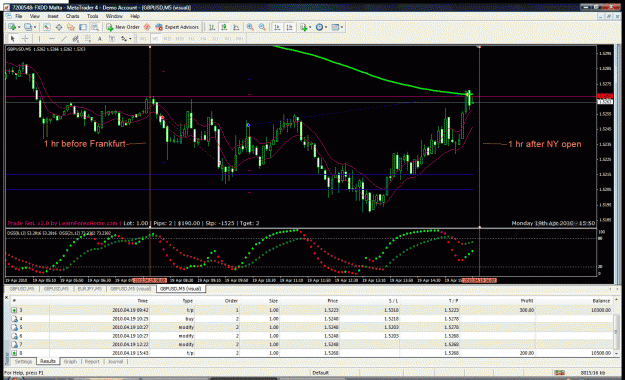Switch chart to candlesticks view

(x=224, y=27)
